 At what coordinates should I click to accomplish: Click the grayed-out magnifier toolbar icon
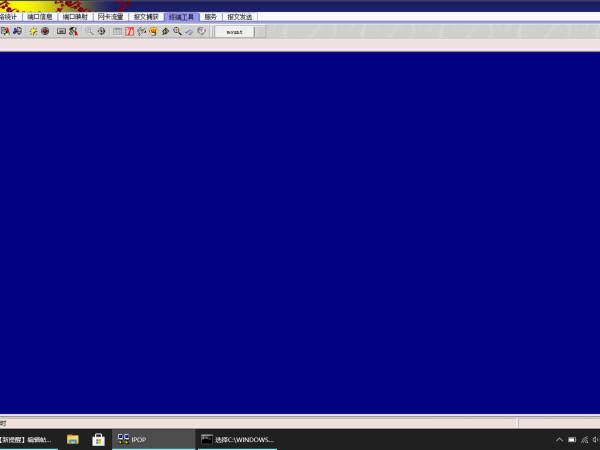coord(89,31)
